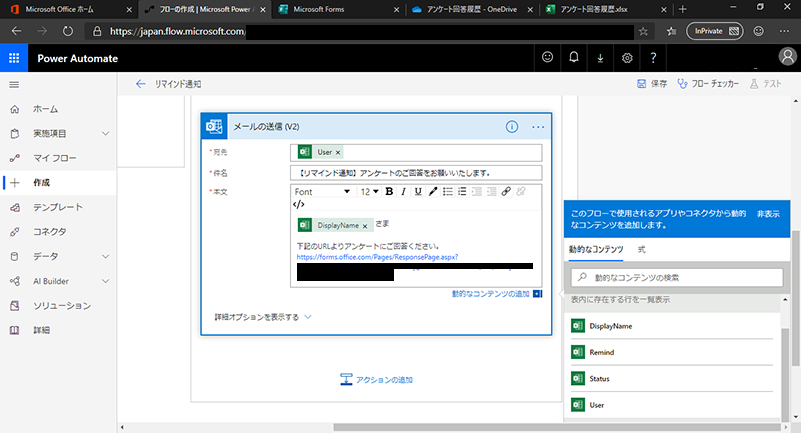Screen dimensions: 801x433
Task: Open テンプレート in sidebar
Action: coord(58,207)
